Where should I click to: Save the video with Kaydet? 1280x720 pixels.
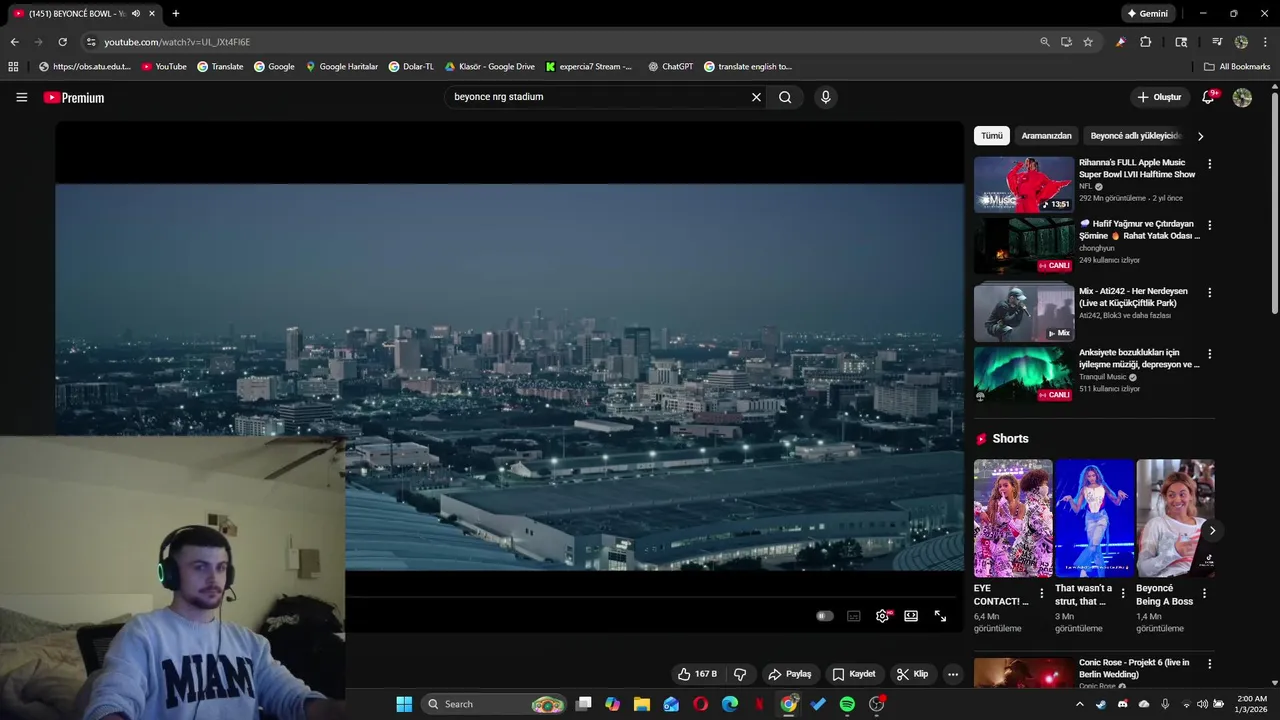[x=854, y=674]
